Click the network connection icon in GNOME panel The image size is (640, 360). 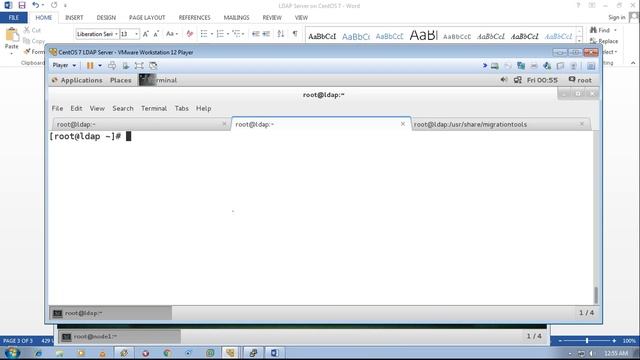[x=518, y=80]
